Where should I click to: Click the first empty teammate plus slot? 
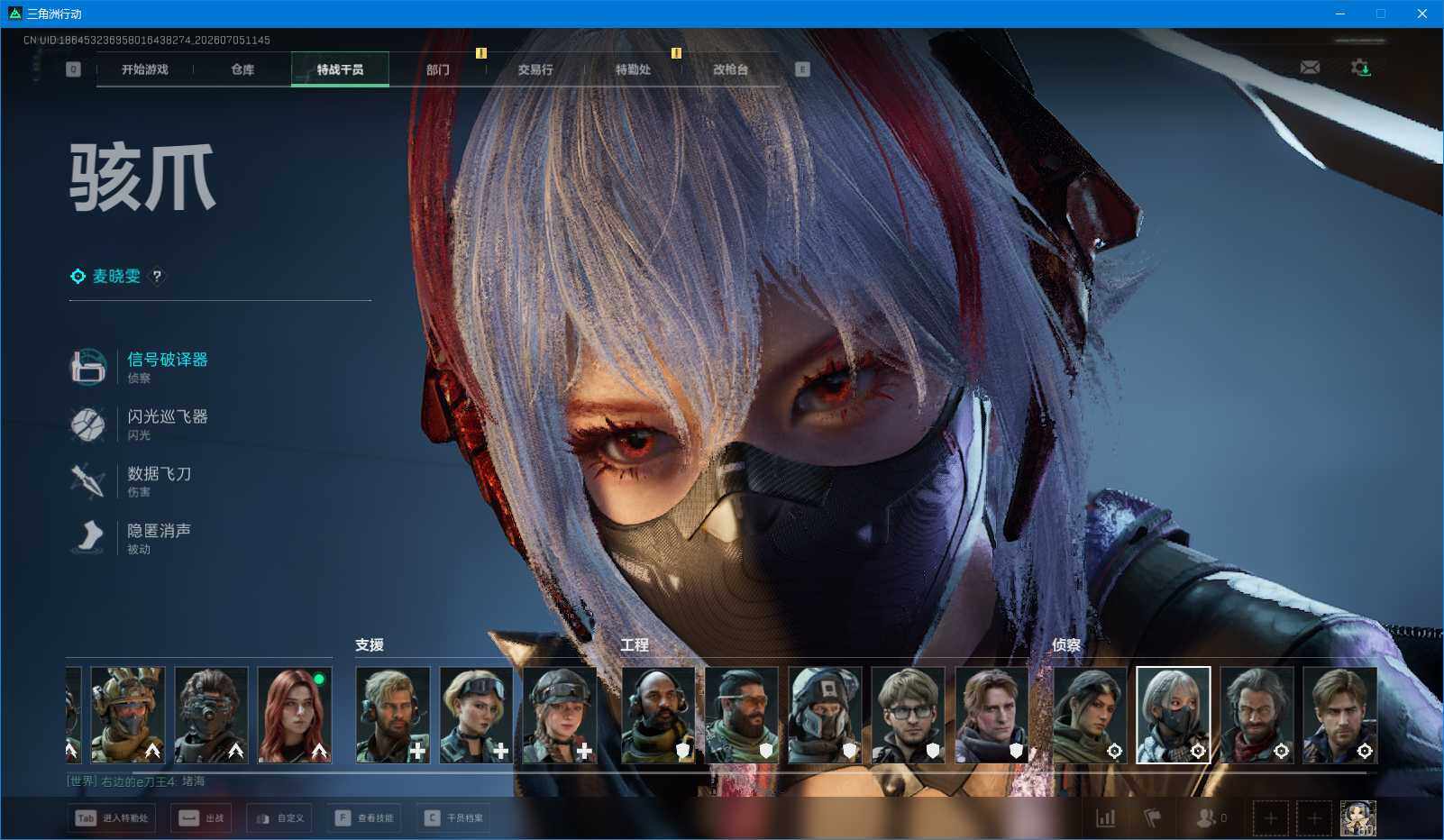[1270, 818]
